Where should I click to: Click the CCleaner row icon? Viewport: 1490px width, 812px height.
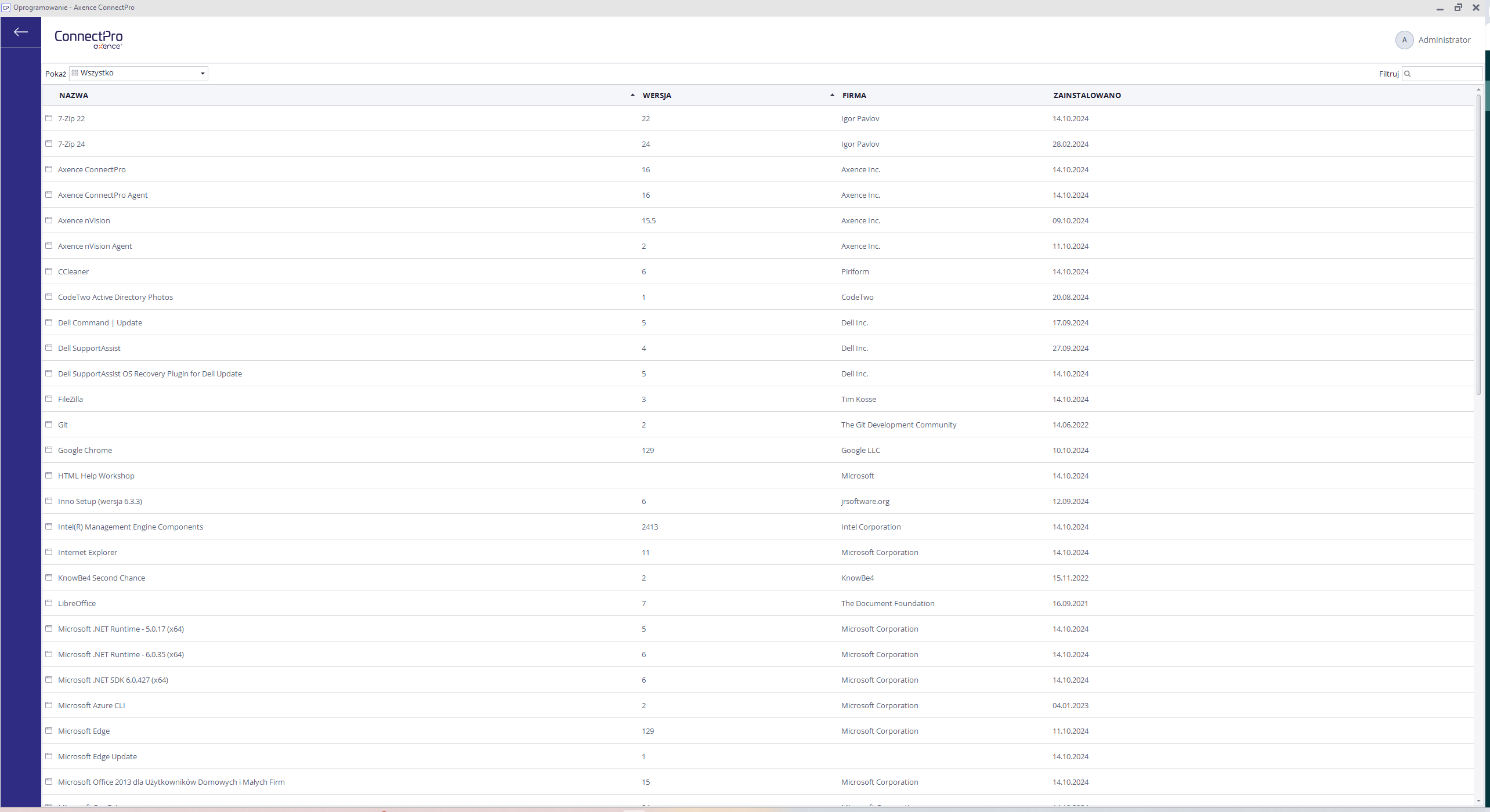coord(49,271)
